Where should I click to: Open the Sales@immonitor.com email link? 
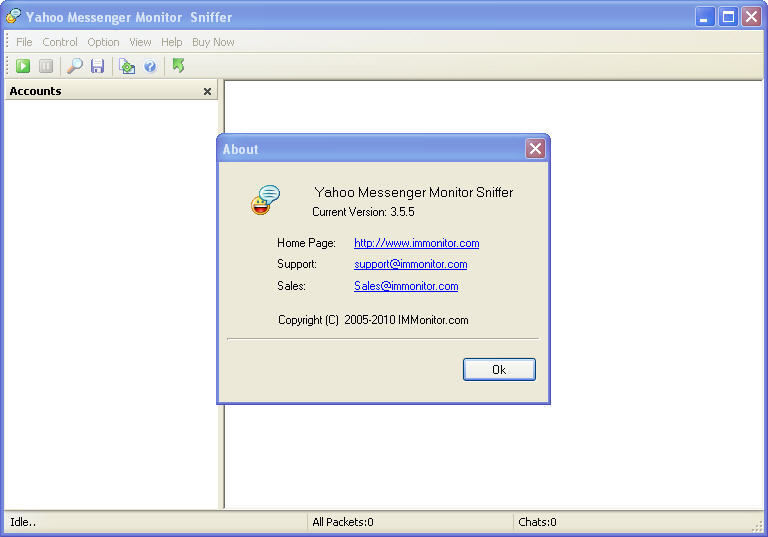pos(406,286)
